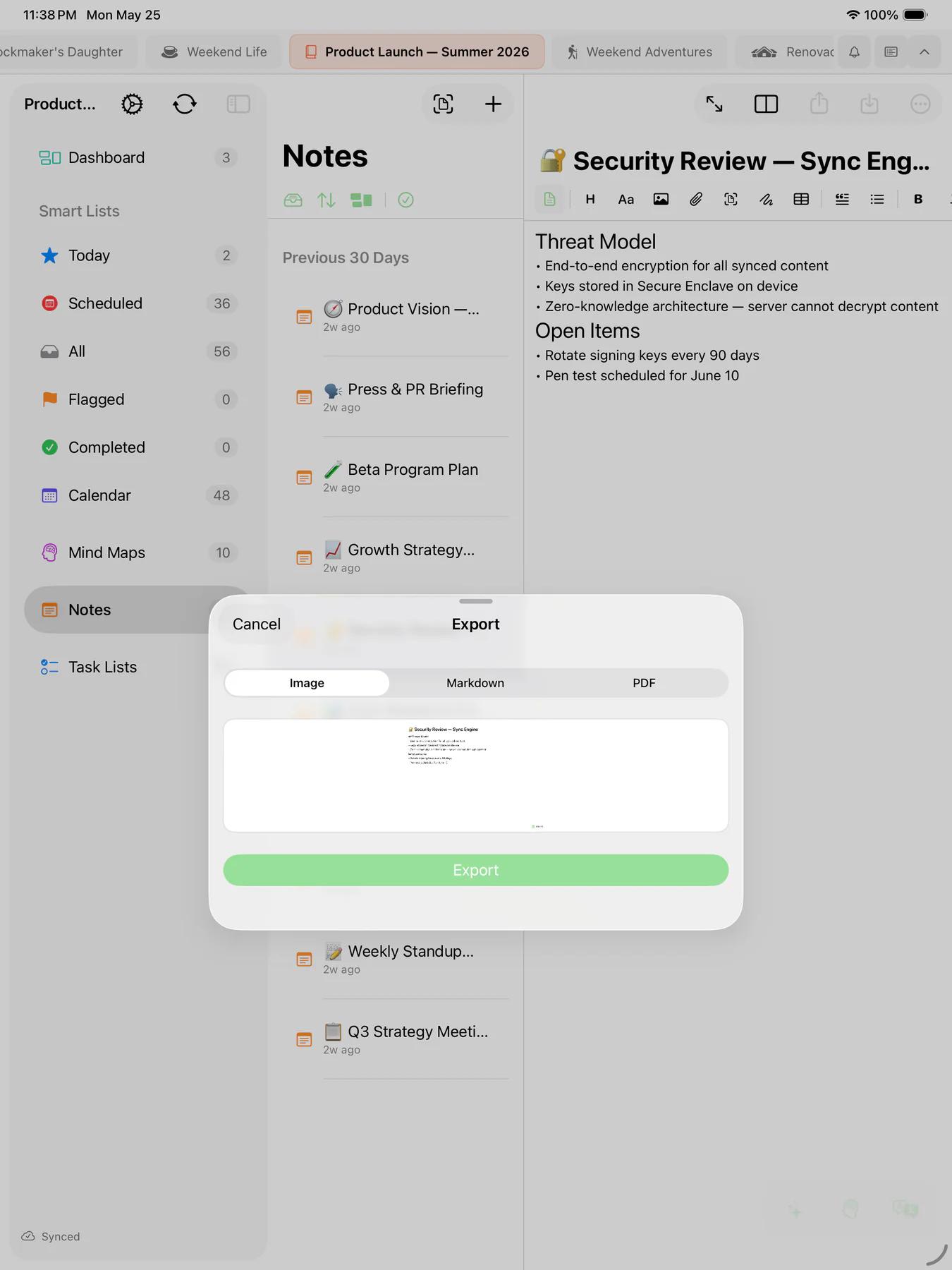The width and height of the screenshot is (952, 1270).
Task: Insert bulleted list icon
Action: tap(877, 200)
